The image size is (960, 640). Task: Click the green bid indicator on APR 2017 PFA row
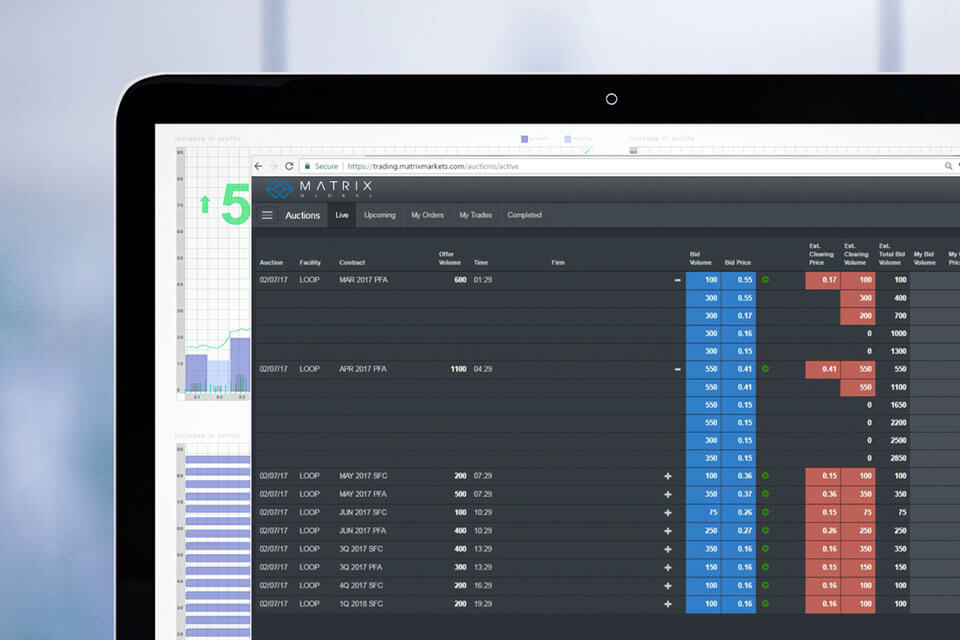766,369
